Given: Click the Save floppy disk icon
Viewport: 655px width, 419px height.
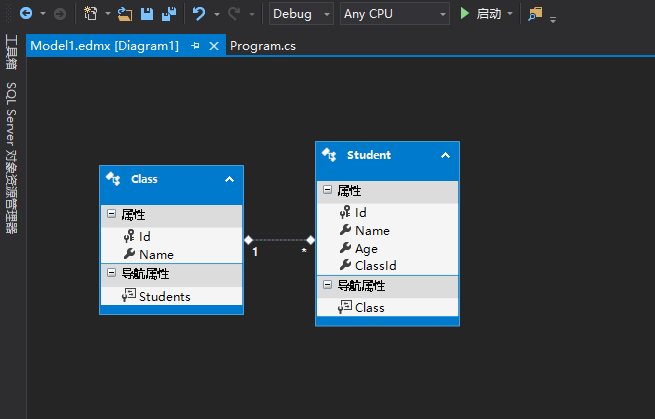Looking at the screenshot, I should pyautogui.click(x=147, y=14).
